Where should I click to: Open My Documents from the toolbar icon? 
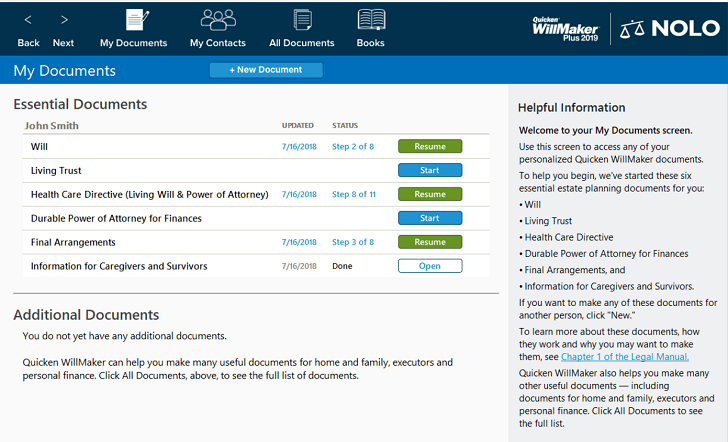pyautogui.click(x=134, y=20)
